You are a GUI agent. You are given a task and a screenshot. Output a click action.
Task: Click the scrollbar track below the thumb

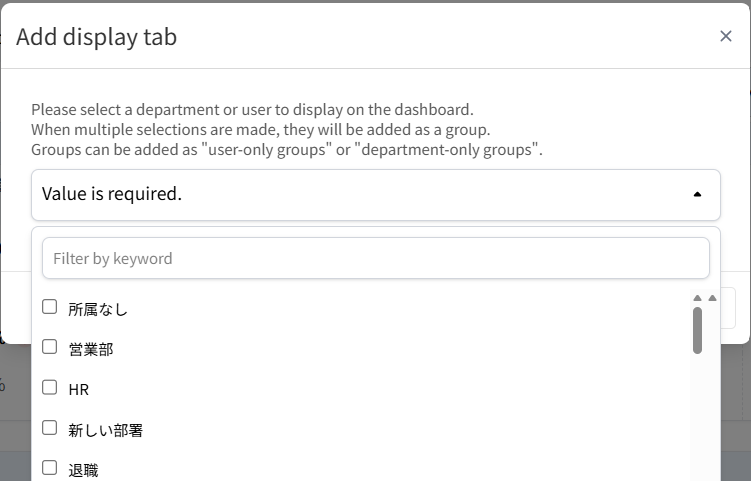[697, 420]
